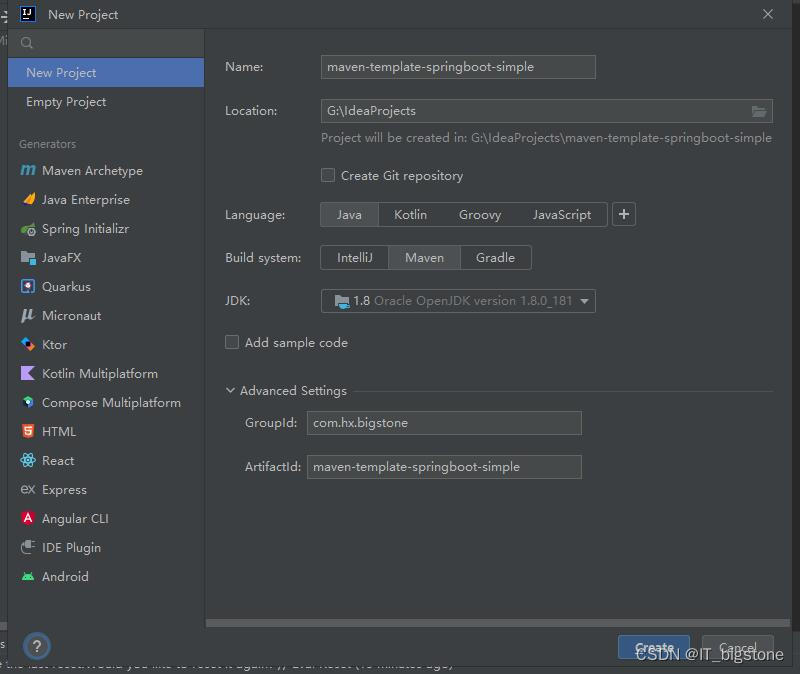
Task: Open the JDK version dropdown
Action: (458, 301)
